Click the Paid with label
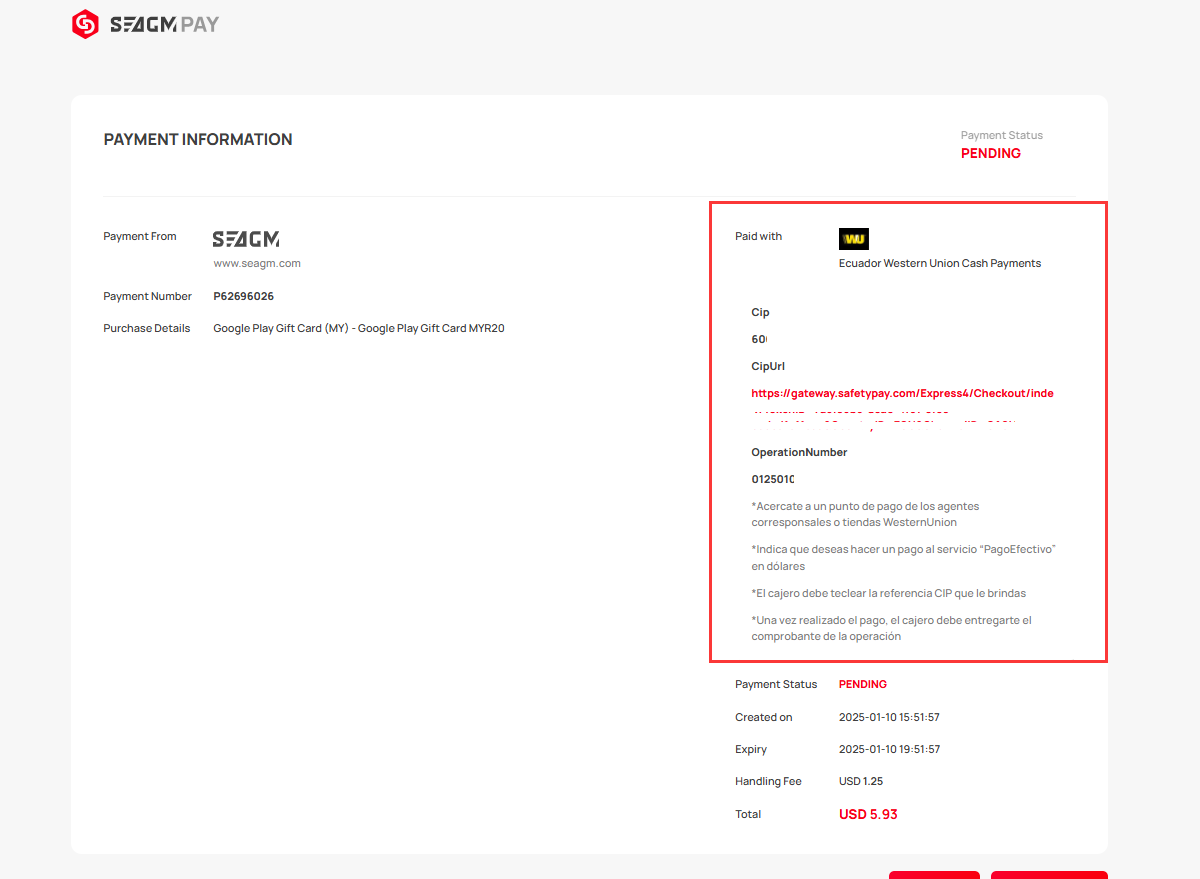This screenshot has width=1200, height=879. tap(759, 237)
